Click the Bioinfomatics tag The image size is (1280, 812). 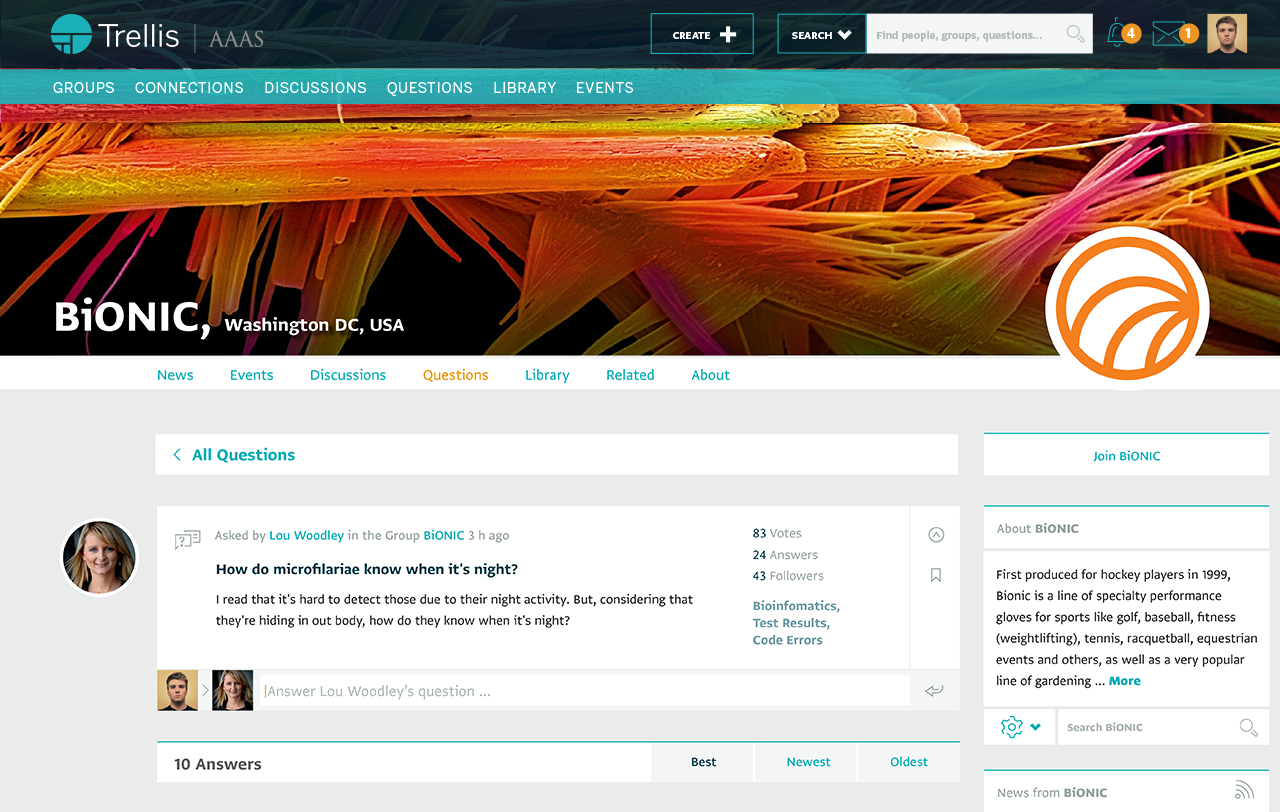796,606
